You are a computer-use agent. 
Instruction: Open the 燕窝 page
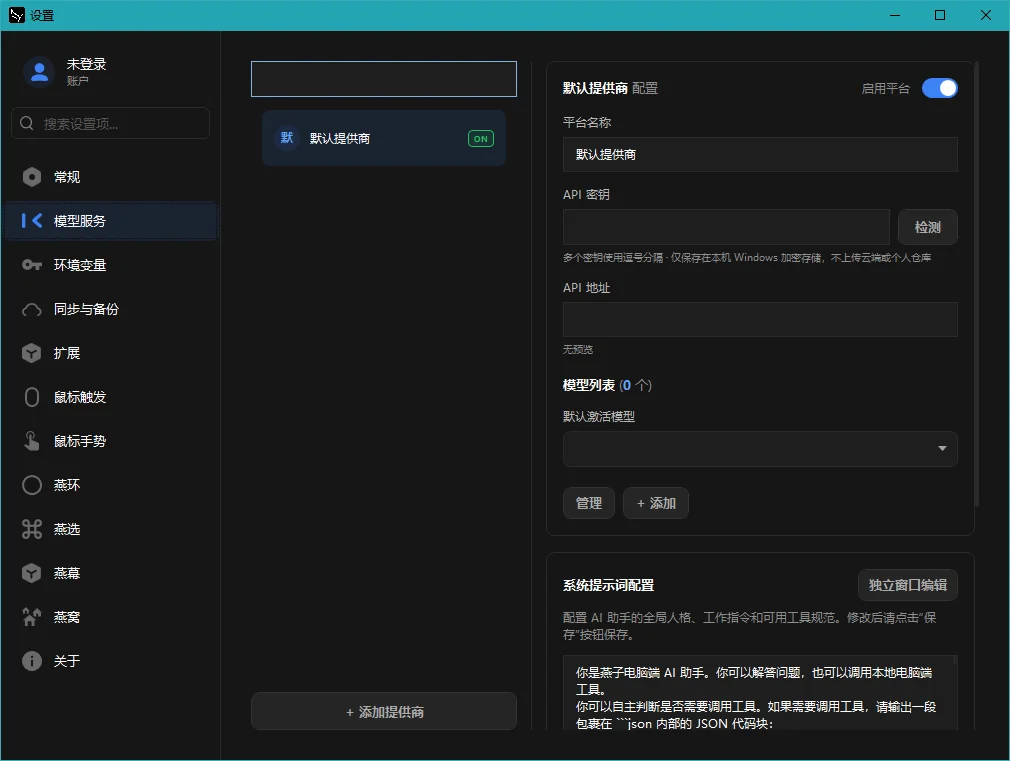111,617
